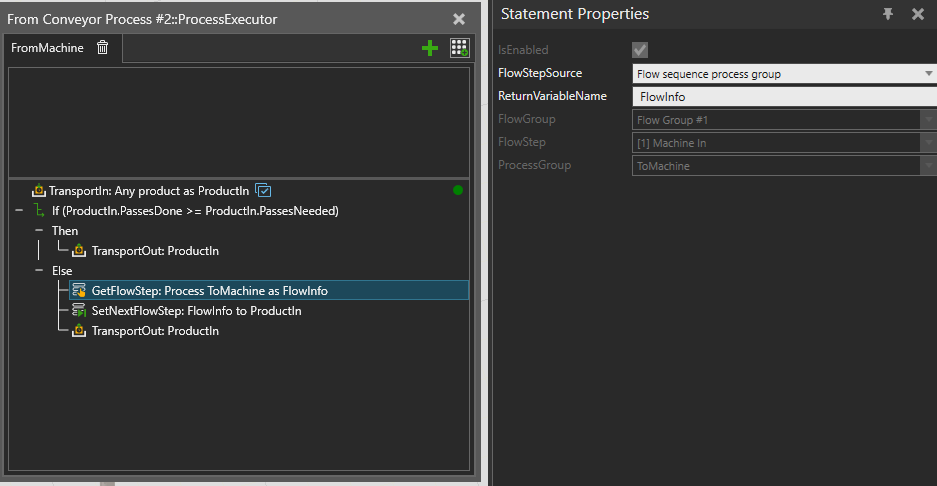Click the green plus add button
Viewport: 937px width, 486px height.
(430, 47)
